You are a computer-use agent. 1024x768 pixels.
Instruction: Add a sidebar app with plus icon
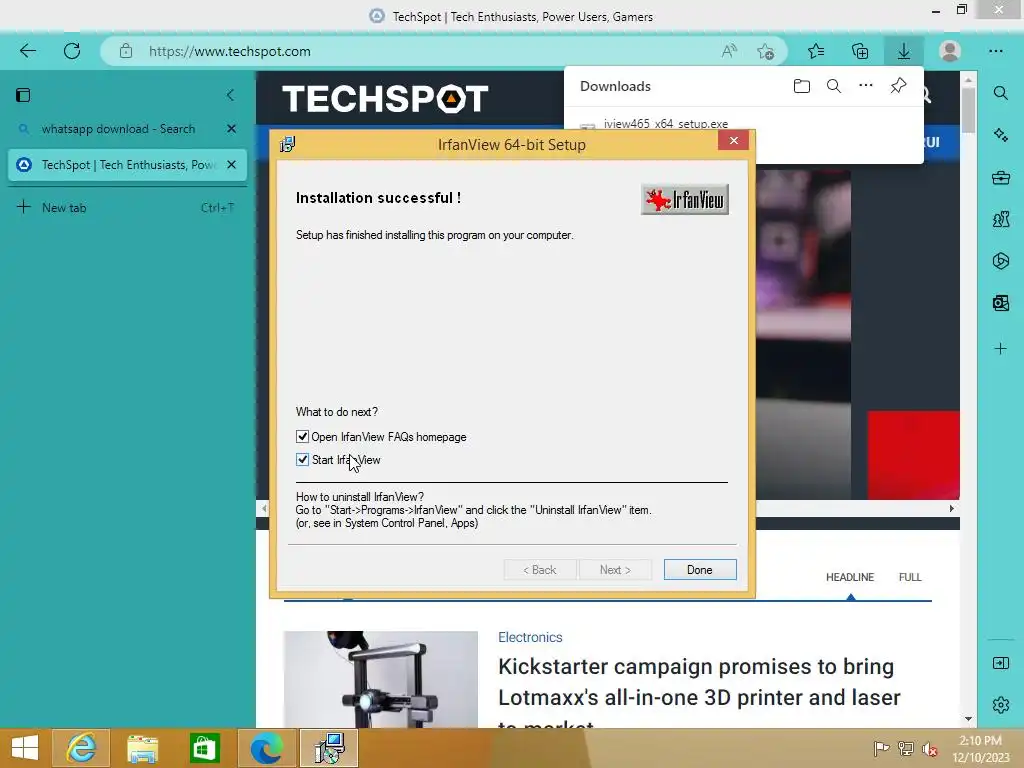[1000, 349]
